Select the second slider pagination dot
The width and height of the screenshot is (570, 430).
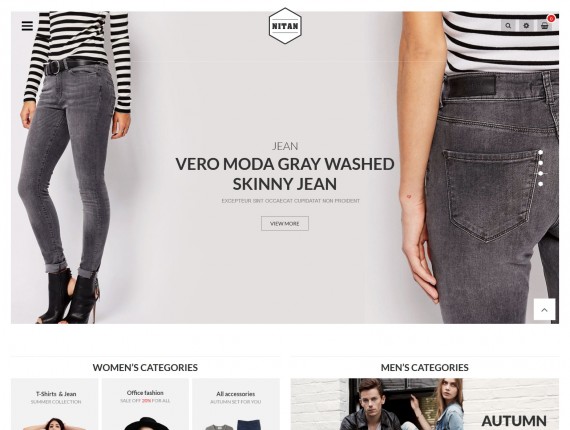(x=541, y=163)
